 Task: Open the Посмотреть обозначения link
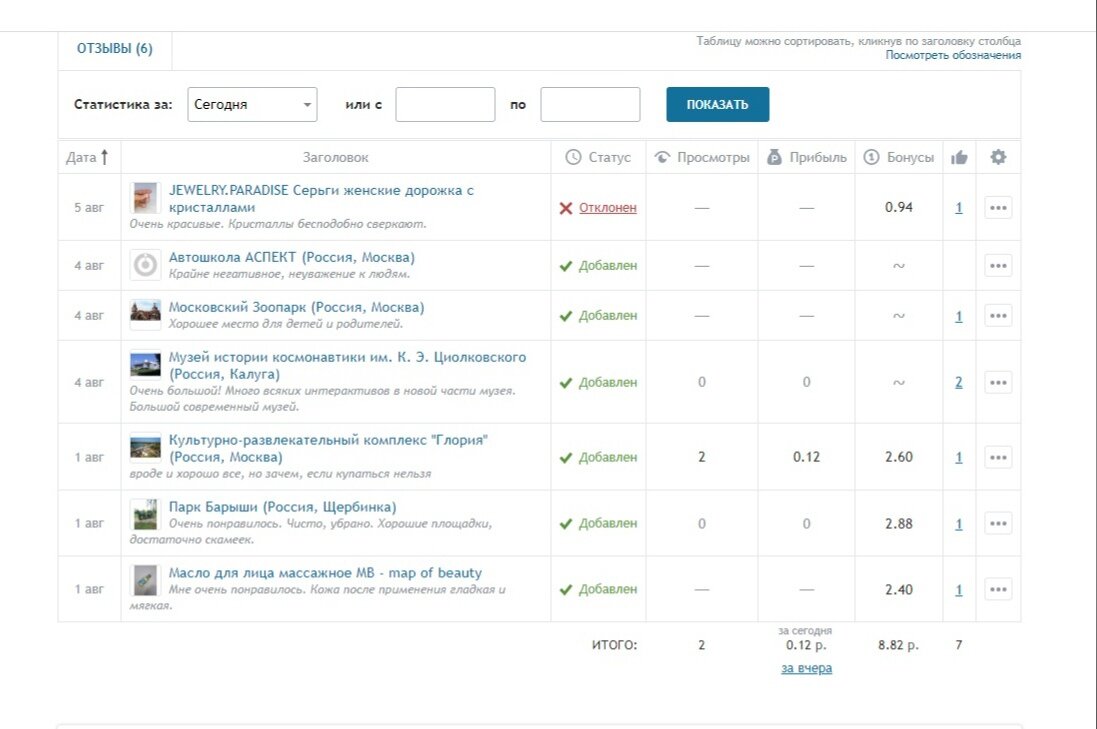(x=953, y=55)
